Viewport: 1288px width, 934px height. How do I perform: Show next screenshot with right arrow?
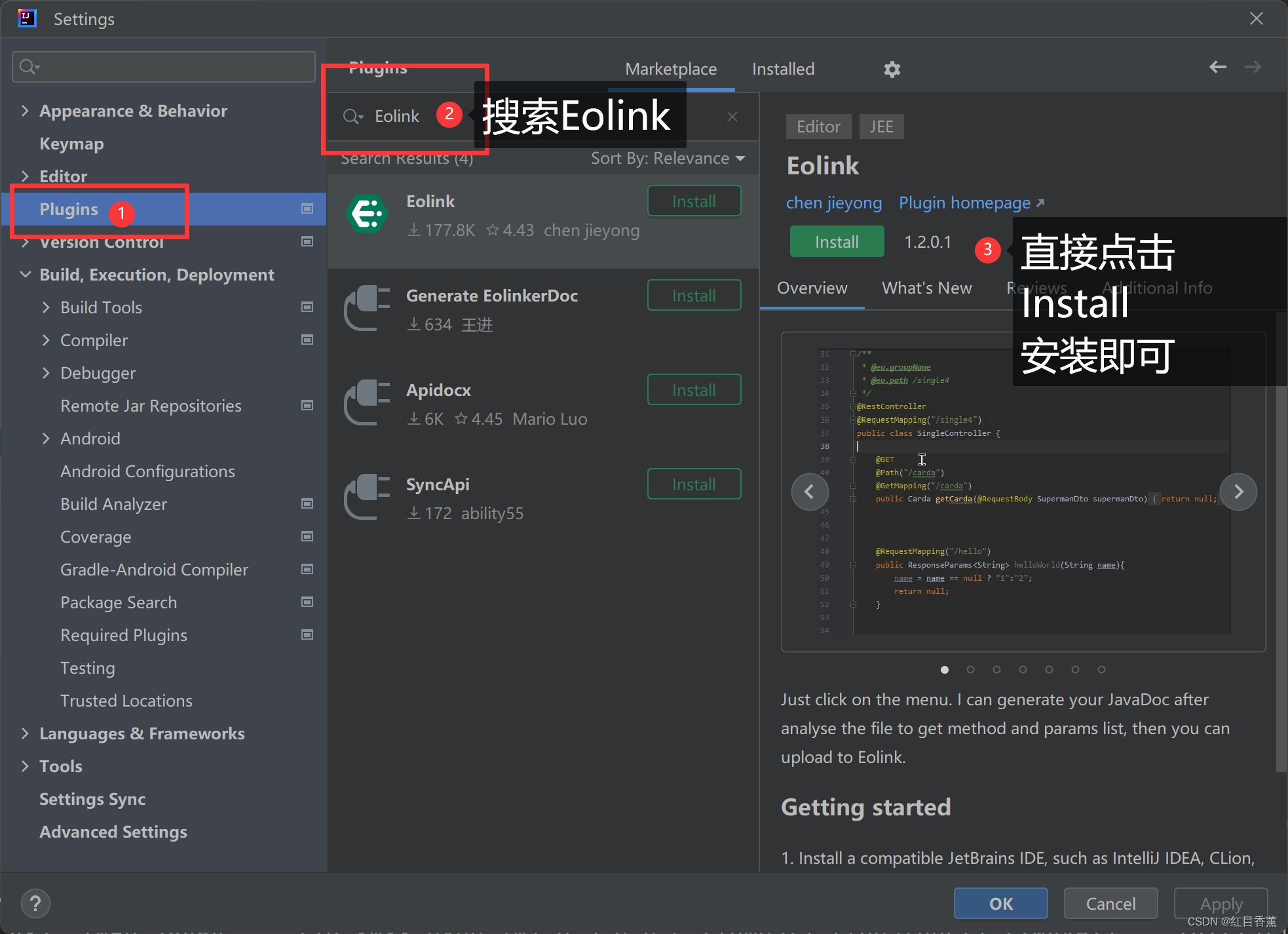click(1238, 492)
